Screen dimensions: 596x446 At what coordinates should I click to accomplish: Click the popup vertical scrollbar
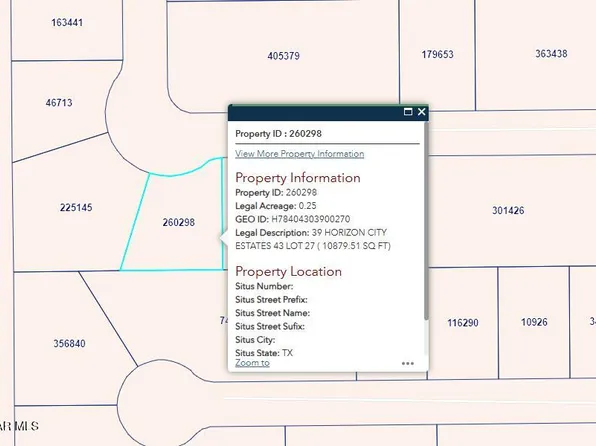pos(426,221)
